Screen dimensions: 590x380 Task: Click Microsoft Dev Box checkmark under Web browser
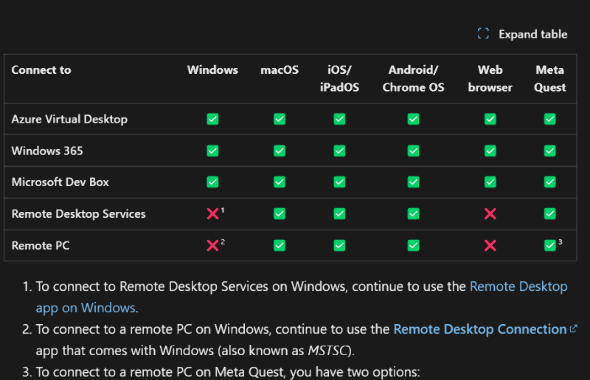490,182
